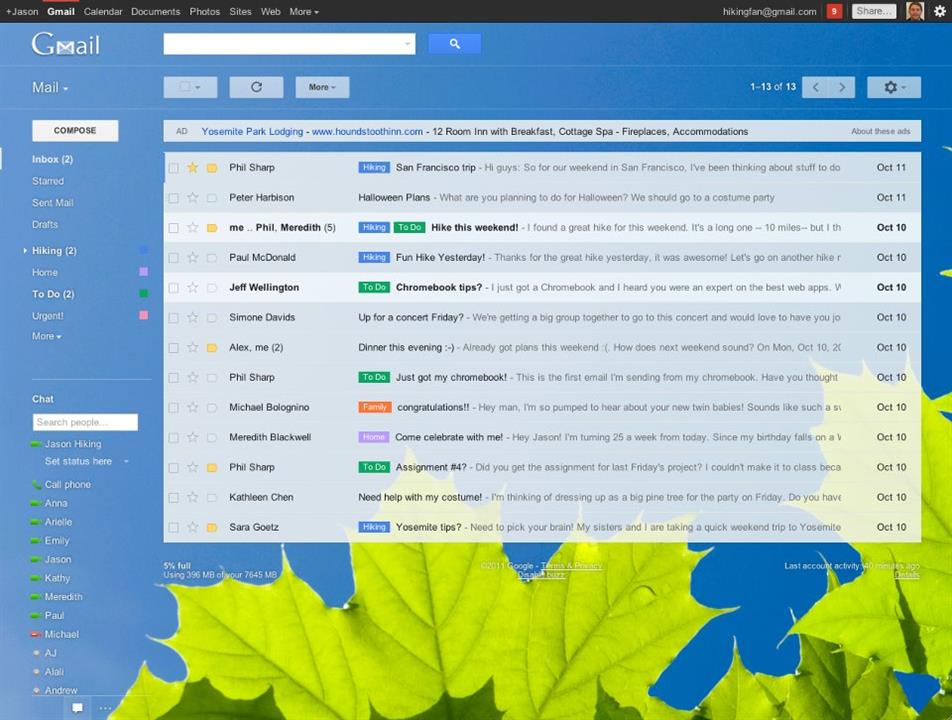This screenshot has width=952, height=720.
Task: Expand the Hiking label
Action: coord(25,250)
